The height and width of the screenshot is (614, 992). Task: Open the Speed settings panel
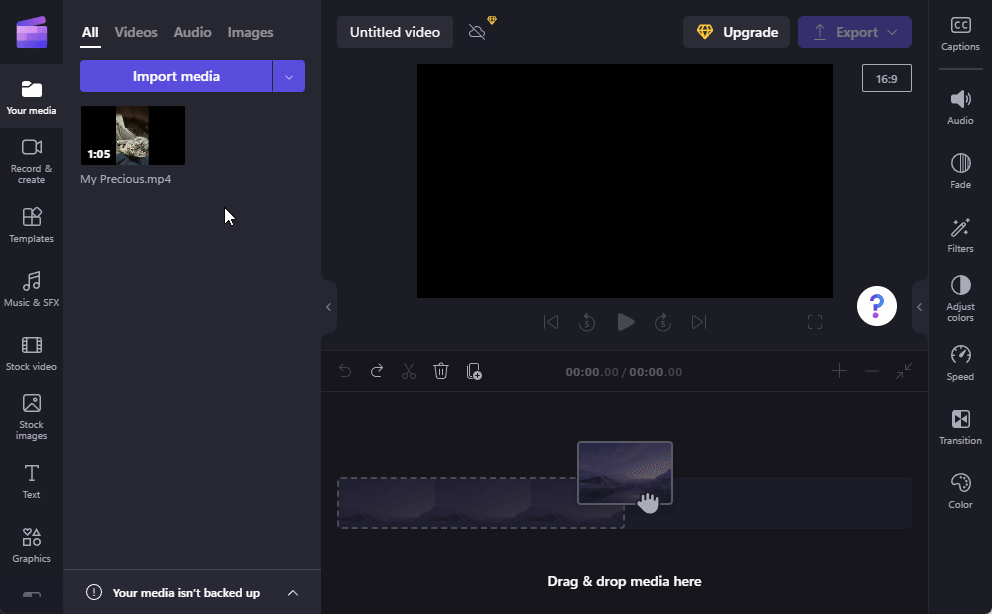(959, 362)
